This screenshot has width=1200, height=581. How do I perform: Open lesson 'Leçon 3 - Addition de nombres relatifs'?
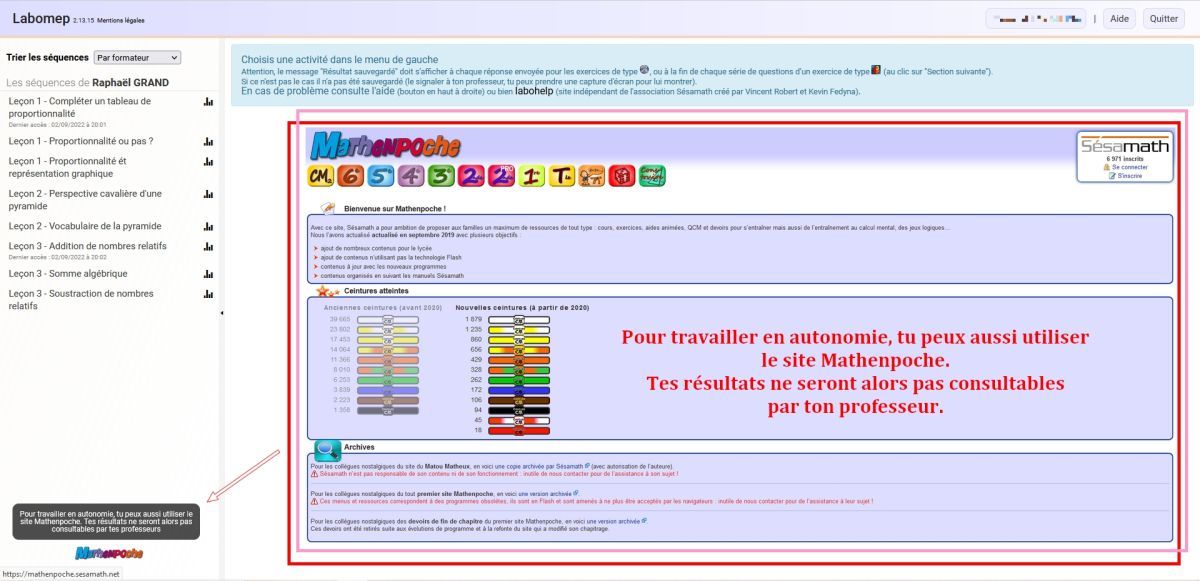tap(88, 246)
